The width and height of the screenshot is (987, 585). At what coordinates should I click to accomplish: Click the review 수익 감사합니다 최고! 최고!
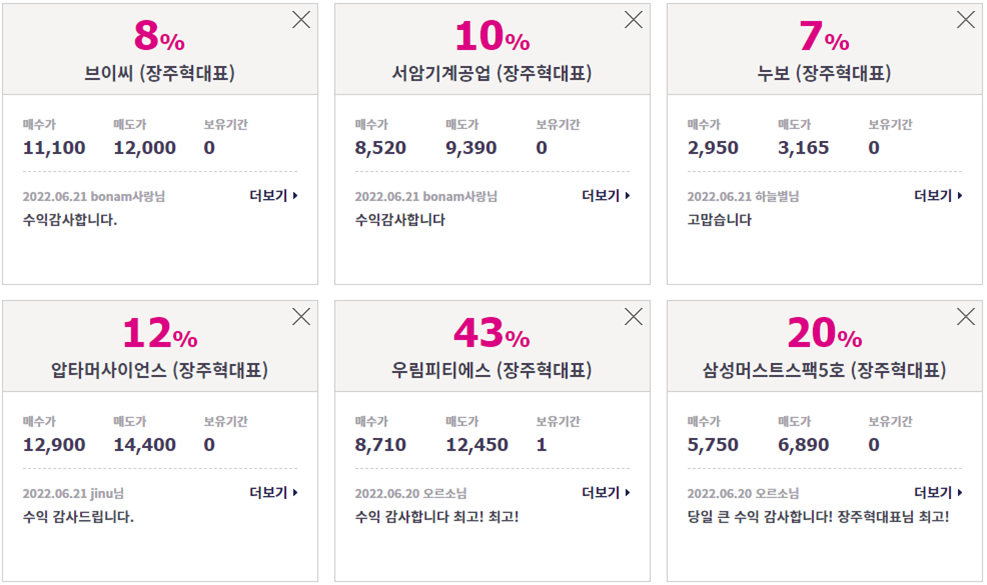coord(437,517)
